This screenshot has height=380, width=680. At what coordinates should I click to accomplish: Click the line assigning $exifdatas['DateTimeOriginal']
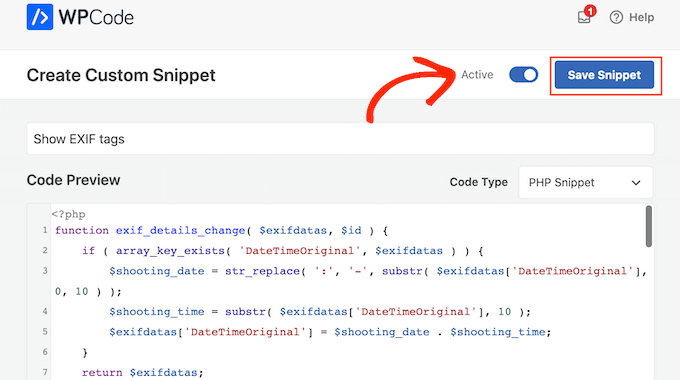[330, 332]
